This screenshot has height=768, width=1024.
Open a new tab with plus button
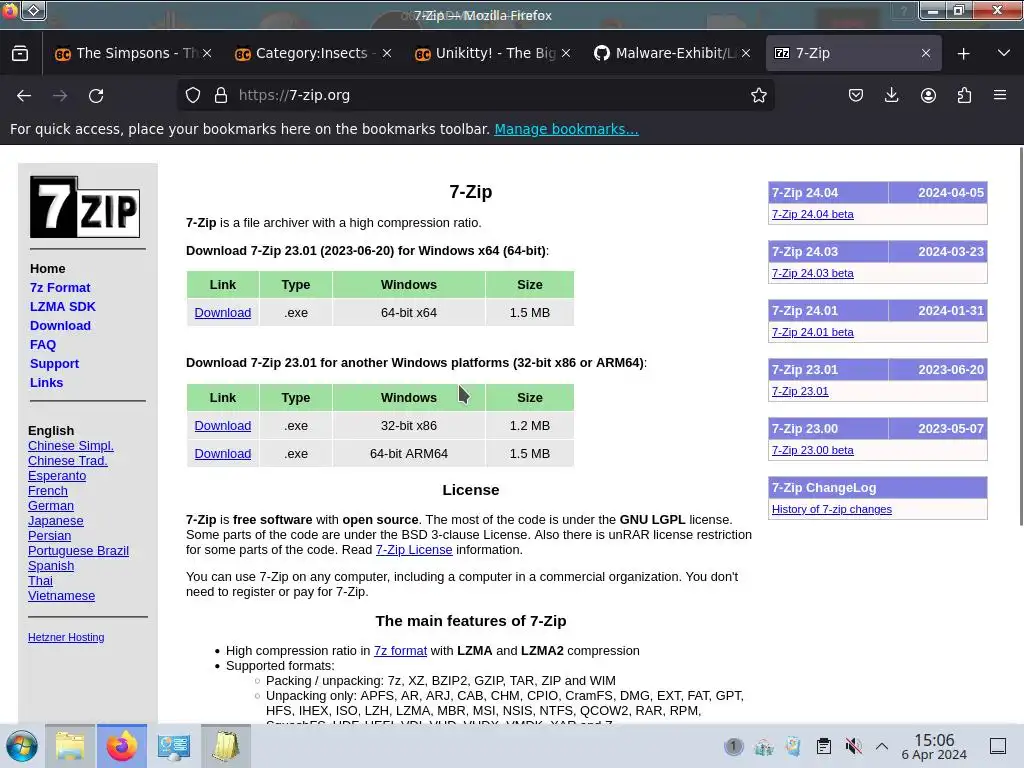[x=963, y=54]
